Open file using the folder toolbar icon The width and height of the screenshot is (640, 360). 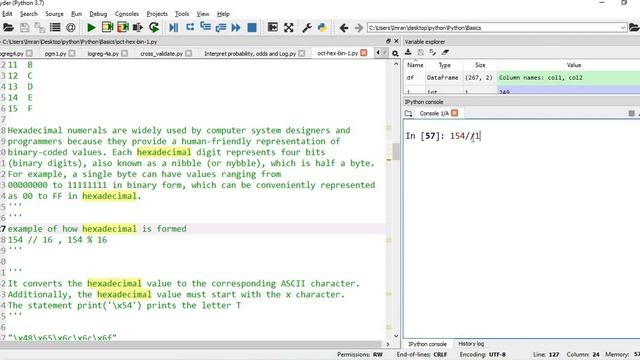8,28
